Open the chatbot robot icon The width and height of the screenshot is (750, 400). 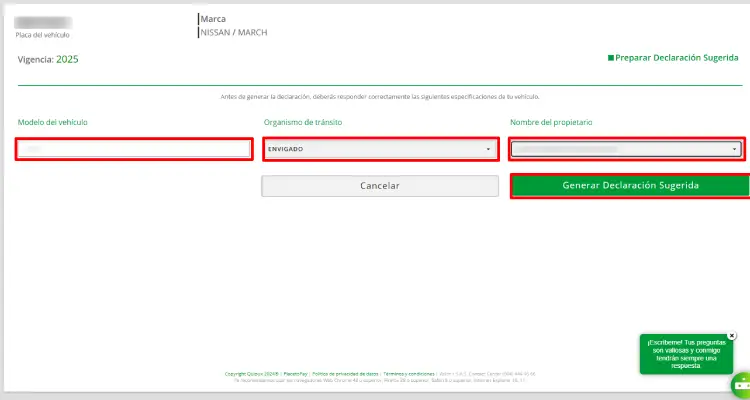(x=741, y=382)
